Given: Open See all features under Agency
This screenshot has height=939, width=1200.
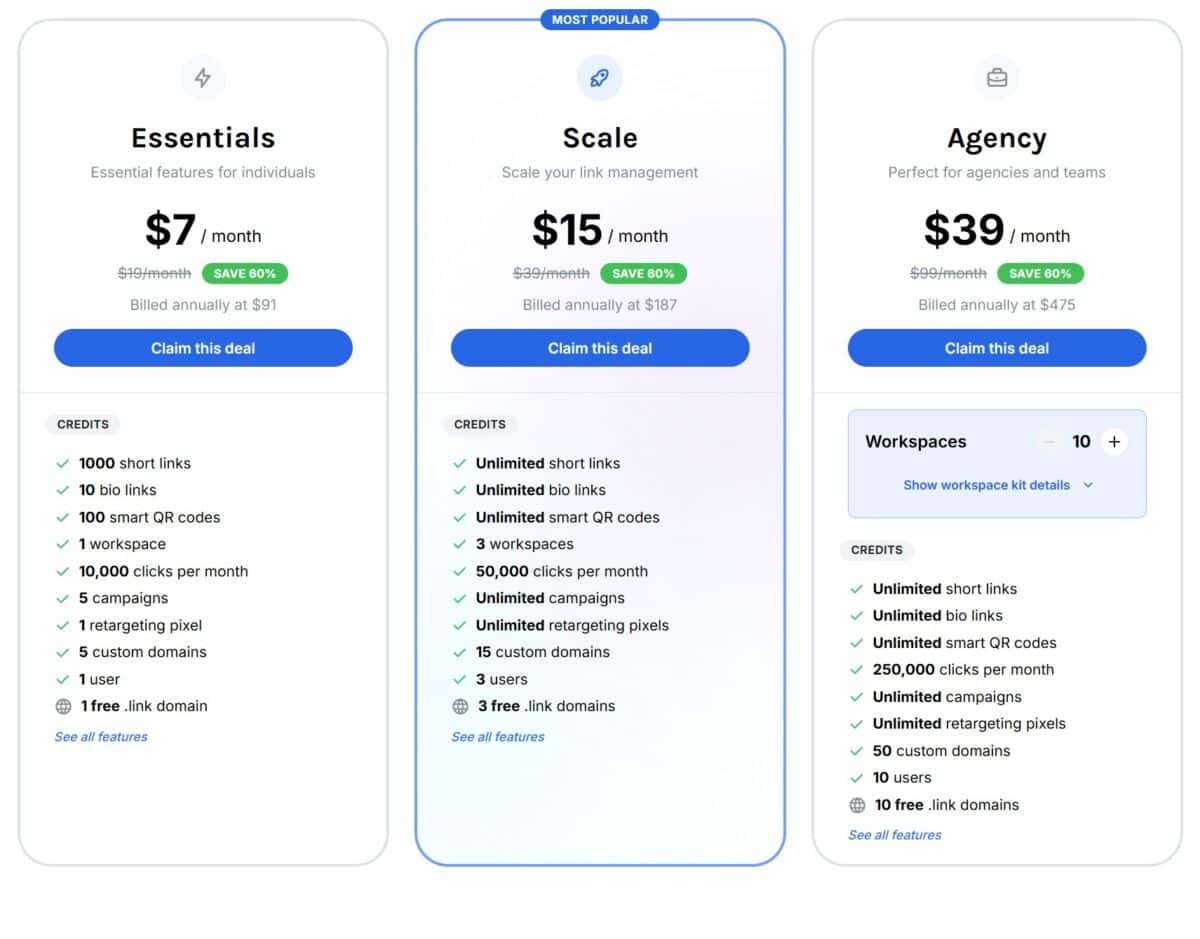Looking at the screenshot, I should [x=895, y=835].
